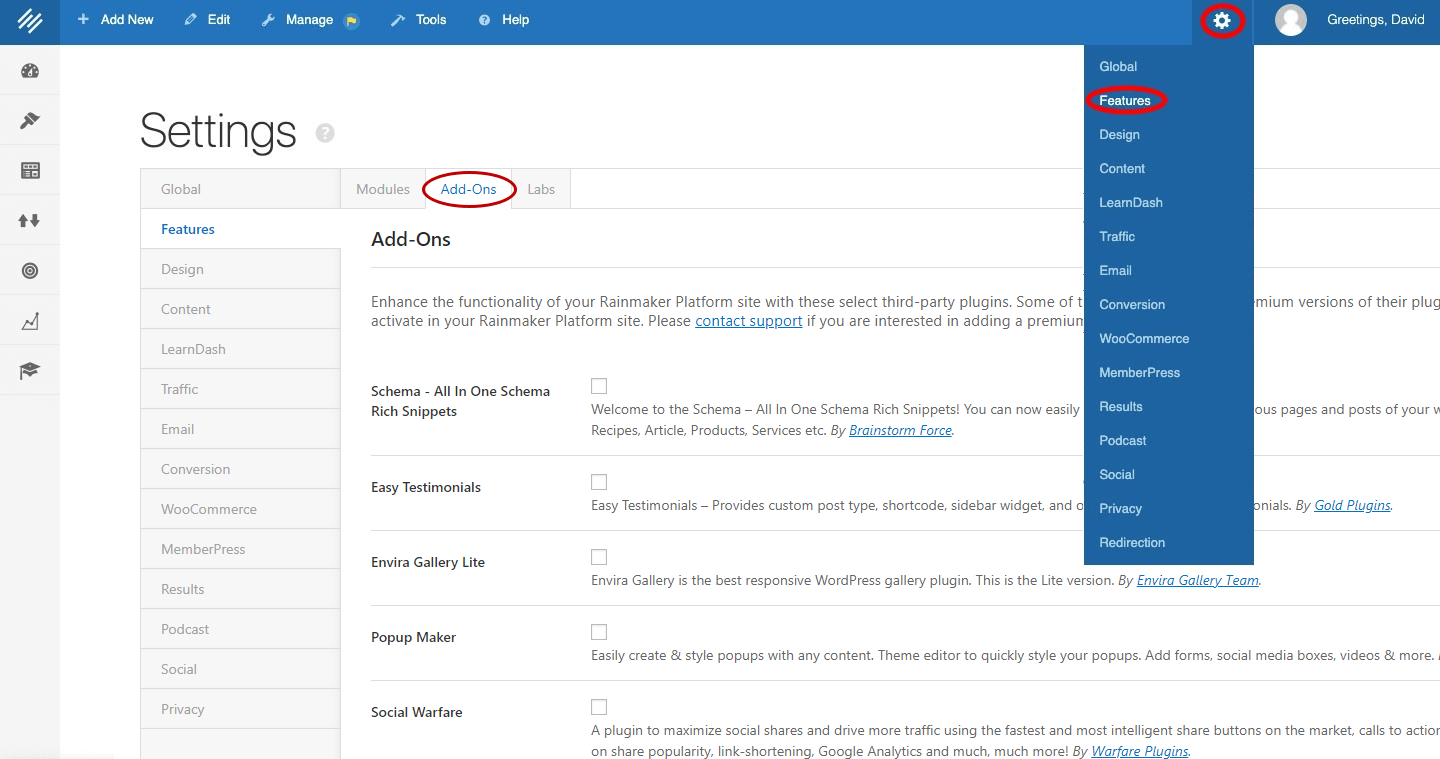Click the graduation cap icon in sidebar
The height and width of the screenshot is (759, 1440).
coord(30,371)
